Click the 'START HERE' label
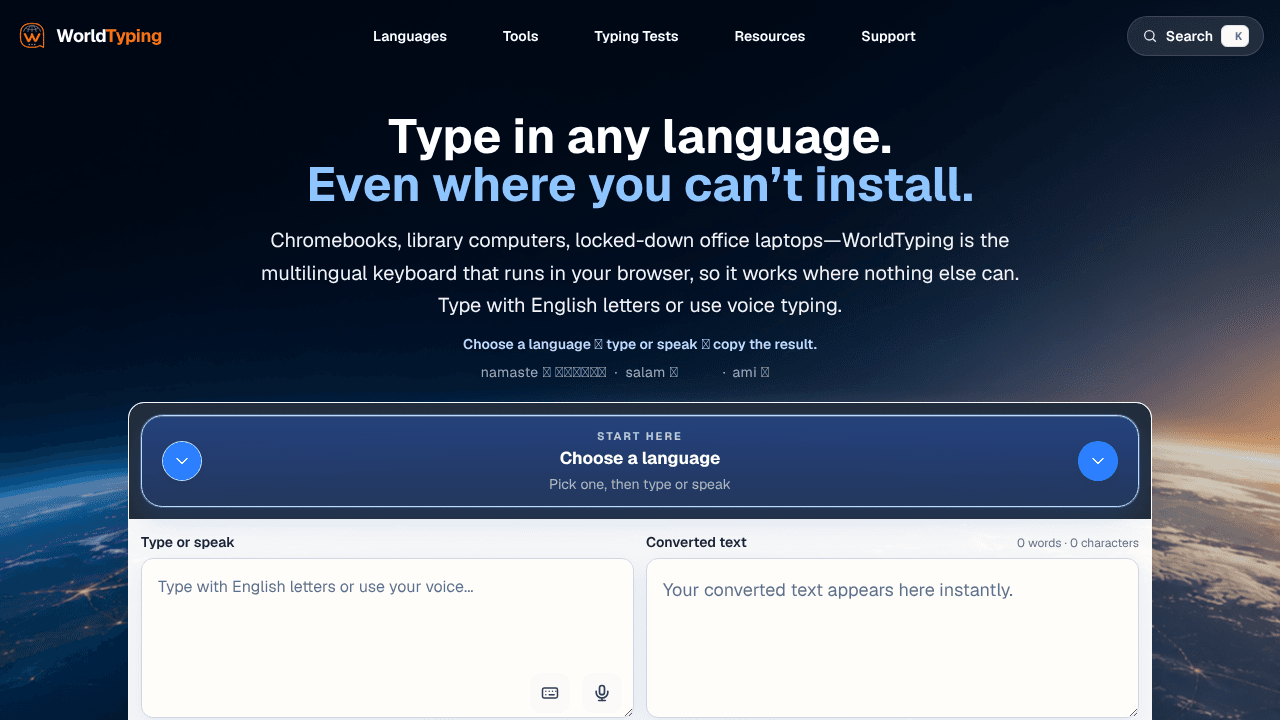 (x=640, y=436)
